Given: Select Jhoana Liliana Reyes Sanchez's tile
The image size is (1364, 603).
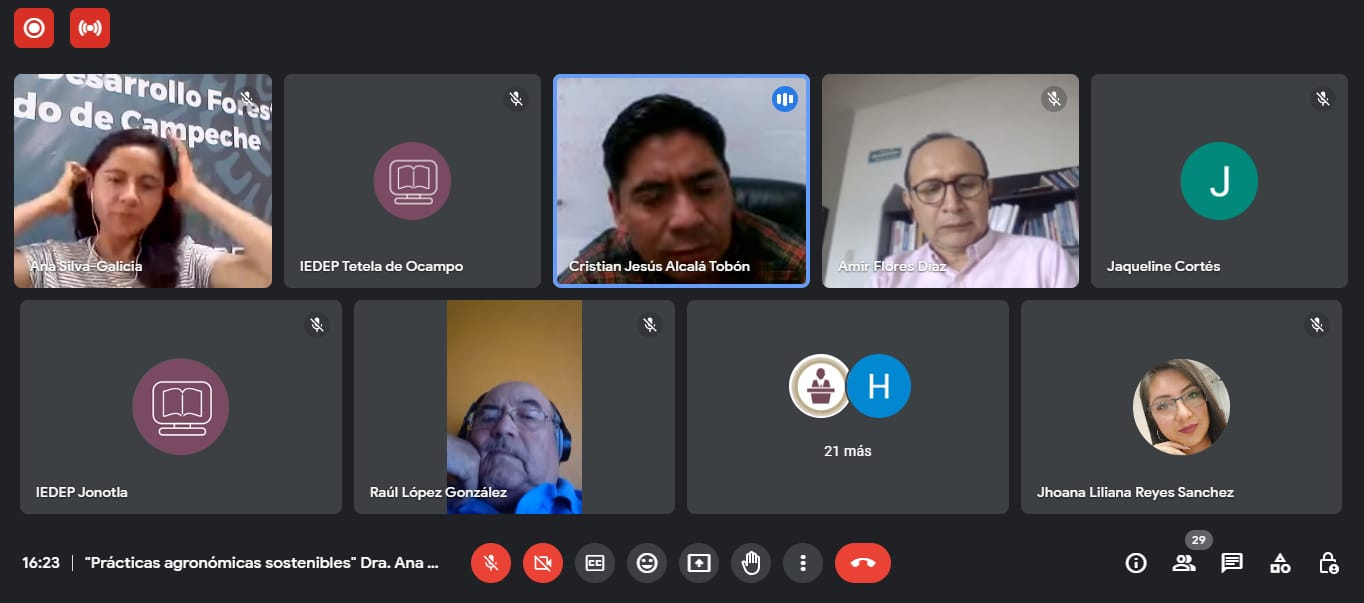Looking at the screenshot, I should point(1181,407).
